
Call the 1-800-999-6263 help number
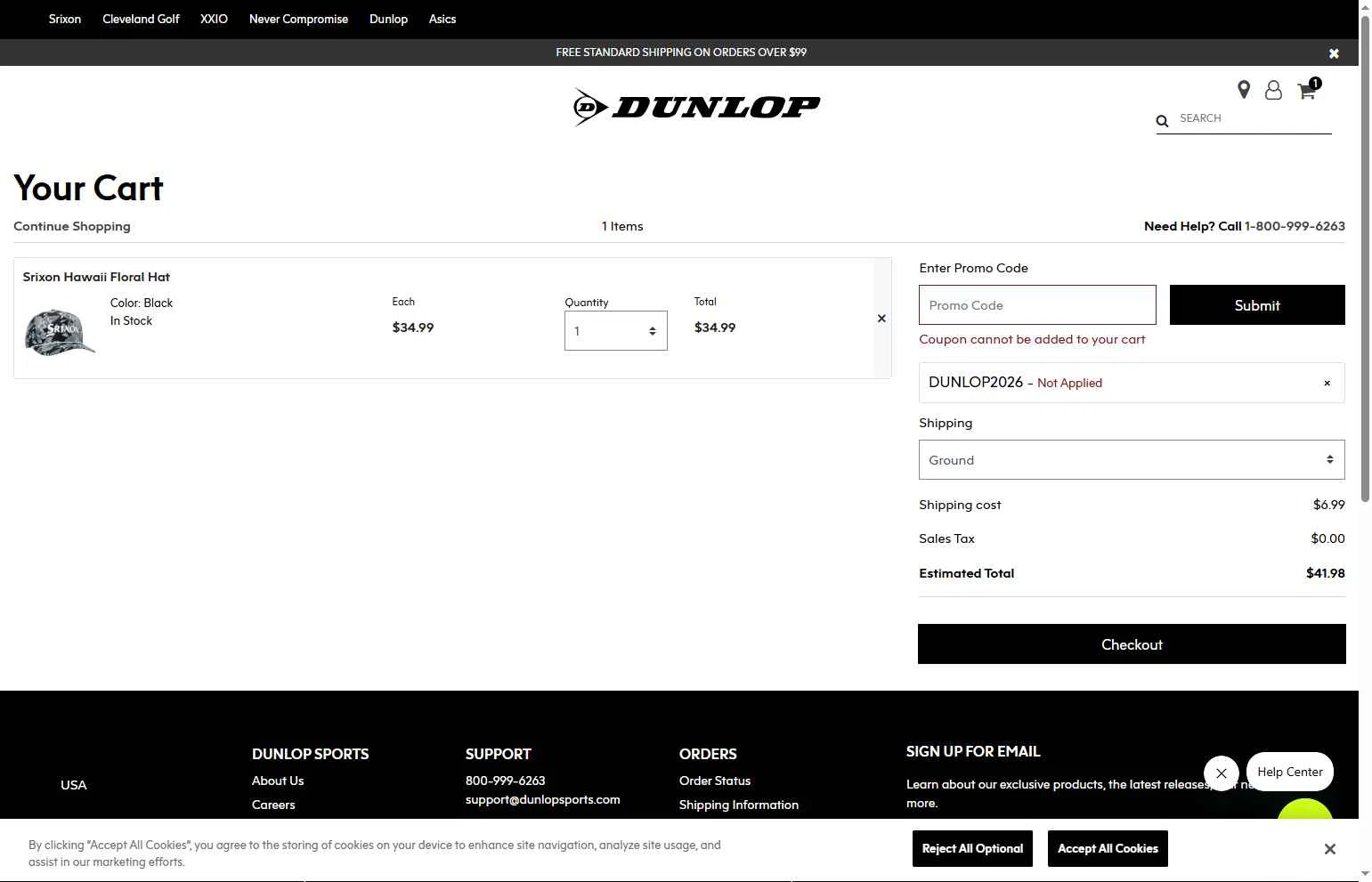click(1295, 226)
